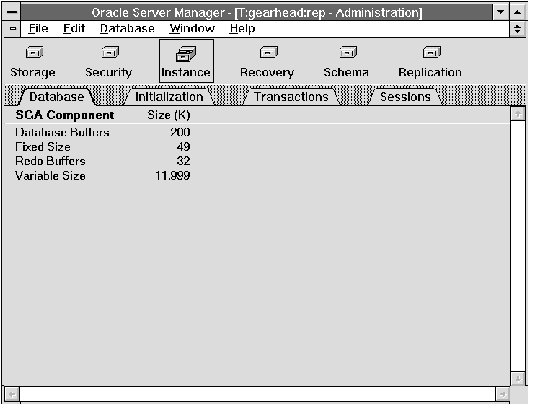Select the Variable Size row
The width and height of the screenshot is (536, 407).
103,176
